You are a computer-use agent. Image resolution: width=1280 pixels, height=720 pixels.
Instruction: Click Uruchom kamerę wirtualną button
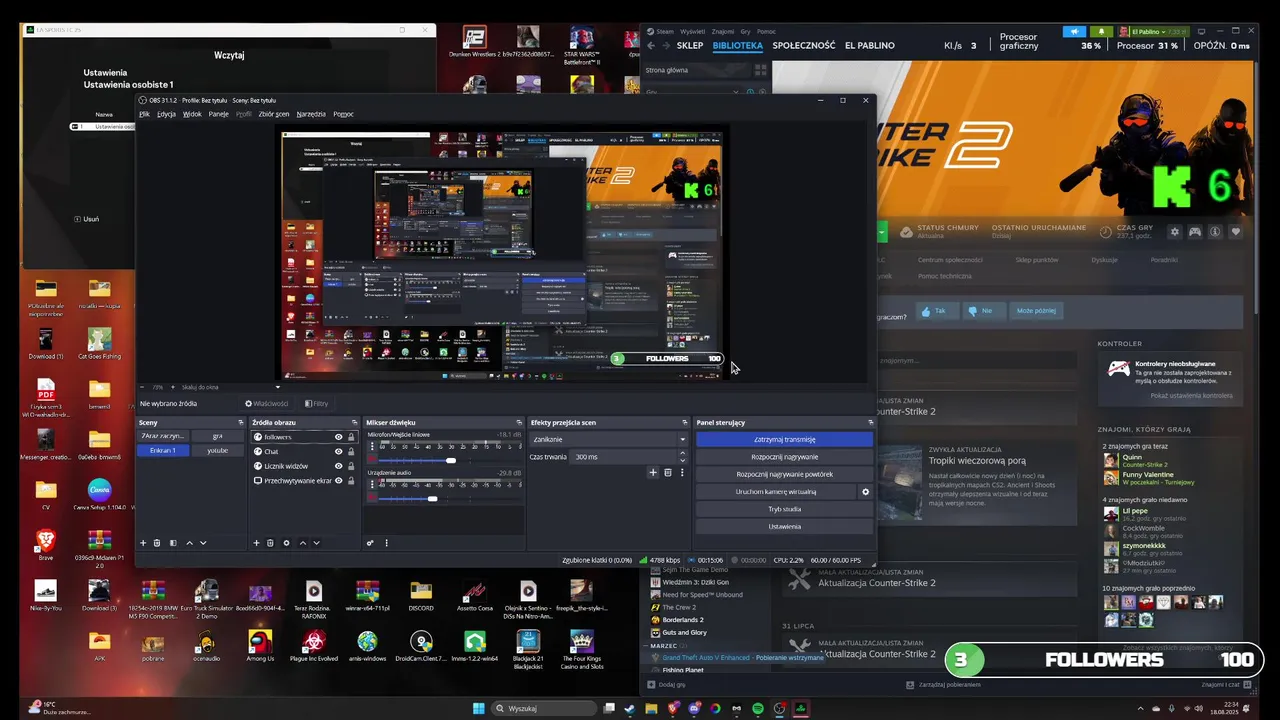click(776, 492)
